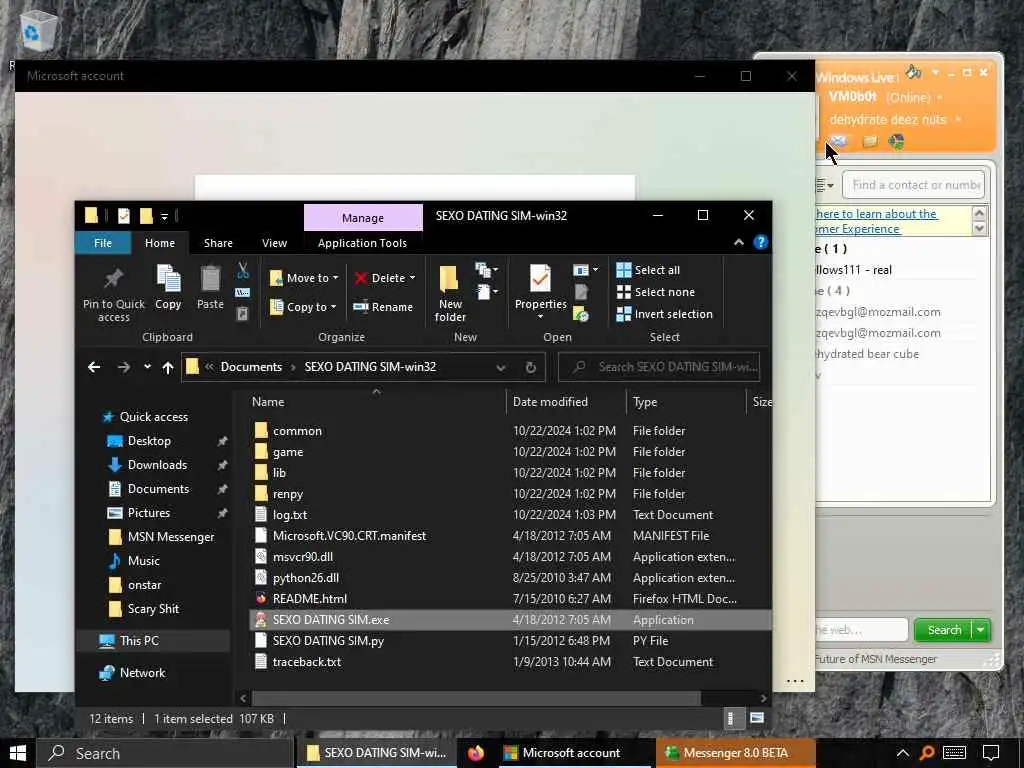Screen dimensions: 1024x768
Task: Click the Find a contact input field
Action: point(914,185)
